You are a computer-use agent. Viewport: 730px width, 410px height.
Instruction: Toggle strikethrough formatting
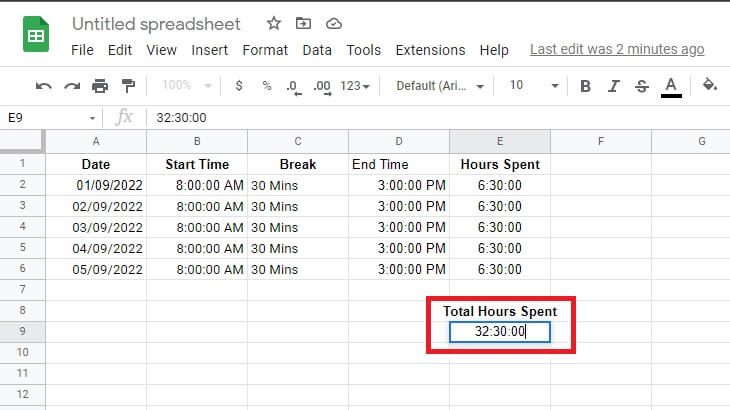(x=642, y=86)
